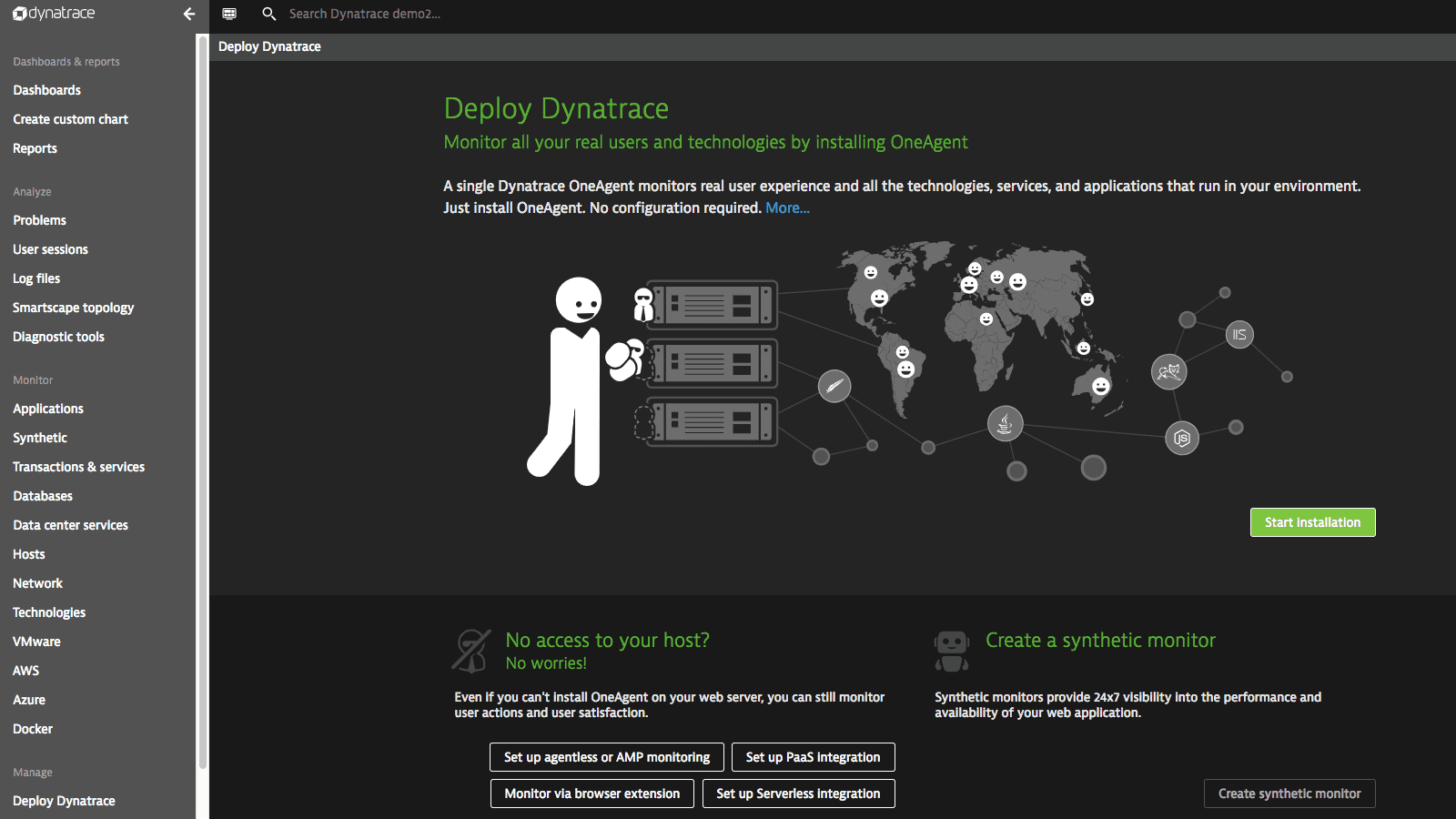Select Deploy Dynatrace in the sidebar
The width and height of the screenshot is (1456, 819).
(64, 801)
